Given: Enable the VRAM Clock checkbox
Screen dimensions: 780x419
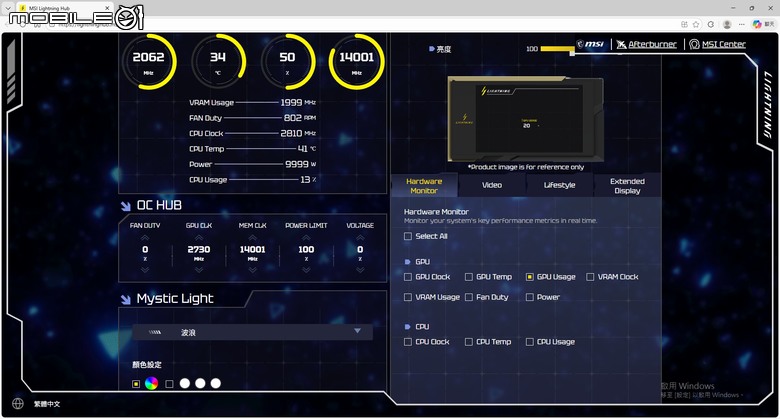Looking at the screenshot, I should pyautogui.click(x=590, y=277).
